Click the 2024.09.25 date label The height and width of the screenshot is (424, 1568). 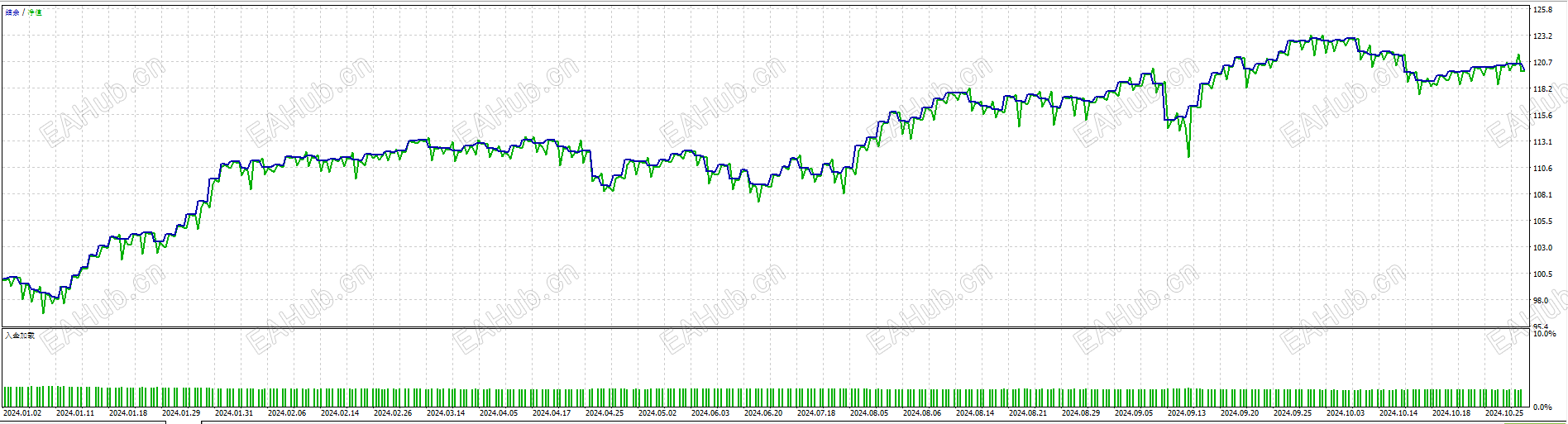click(1293, 413)
